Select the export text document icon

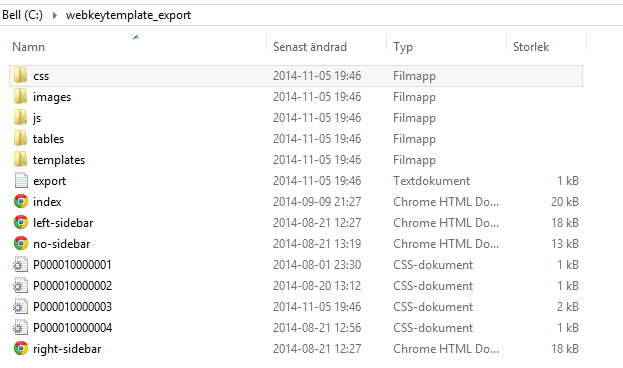click(21, 180)
